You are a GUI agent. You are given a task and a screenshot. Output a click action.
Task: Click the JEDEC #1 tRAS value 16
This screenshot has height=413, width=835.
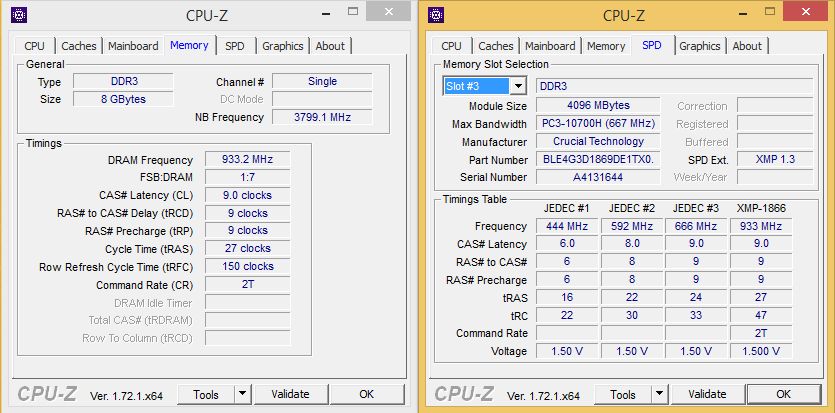coord(567,298)
